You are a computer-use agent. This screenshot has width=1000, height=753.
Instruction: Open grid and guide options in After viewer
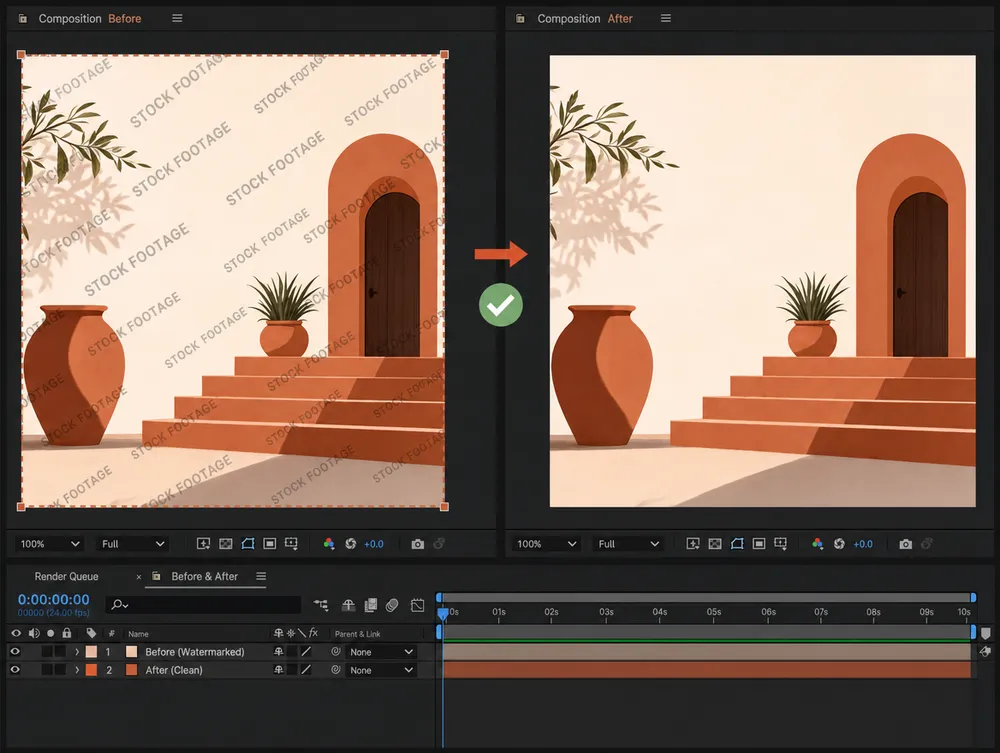pos(781,544)
